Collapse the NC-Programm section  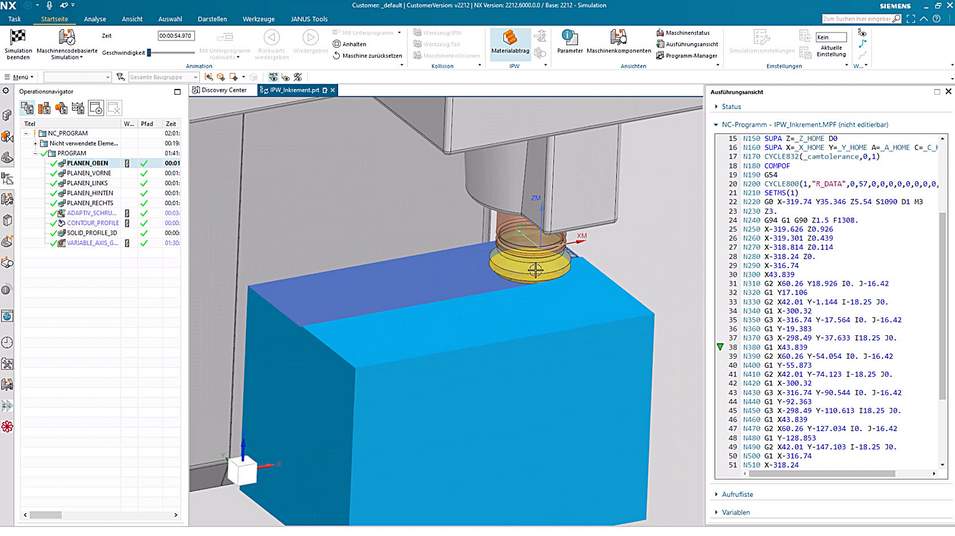click(x=716, y=125)
